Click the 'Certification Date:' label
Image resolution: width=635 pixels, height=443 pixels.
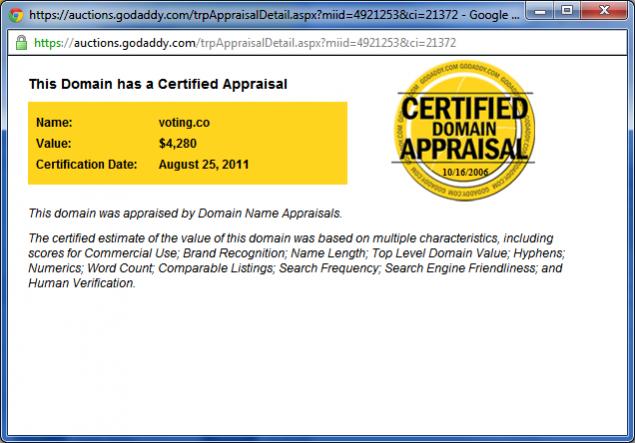(87, 164)
